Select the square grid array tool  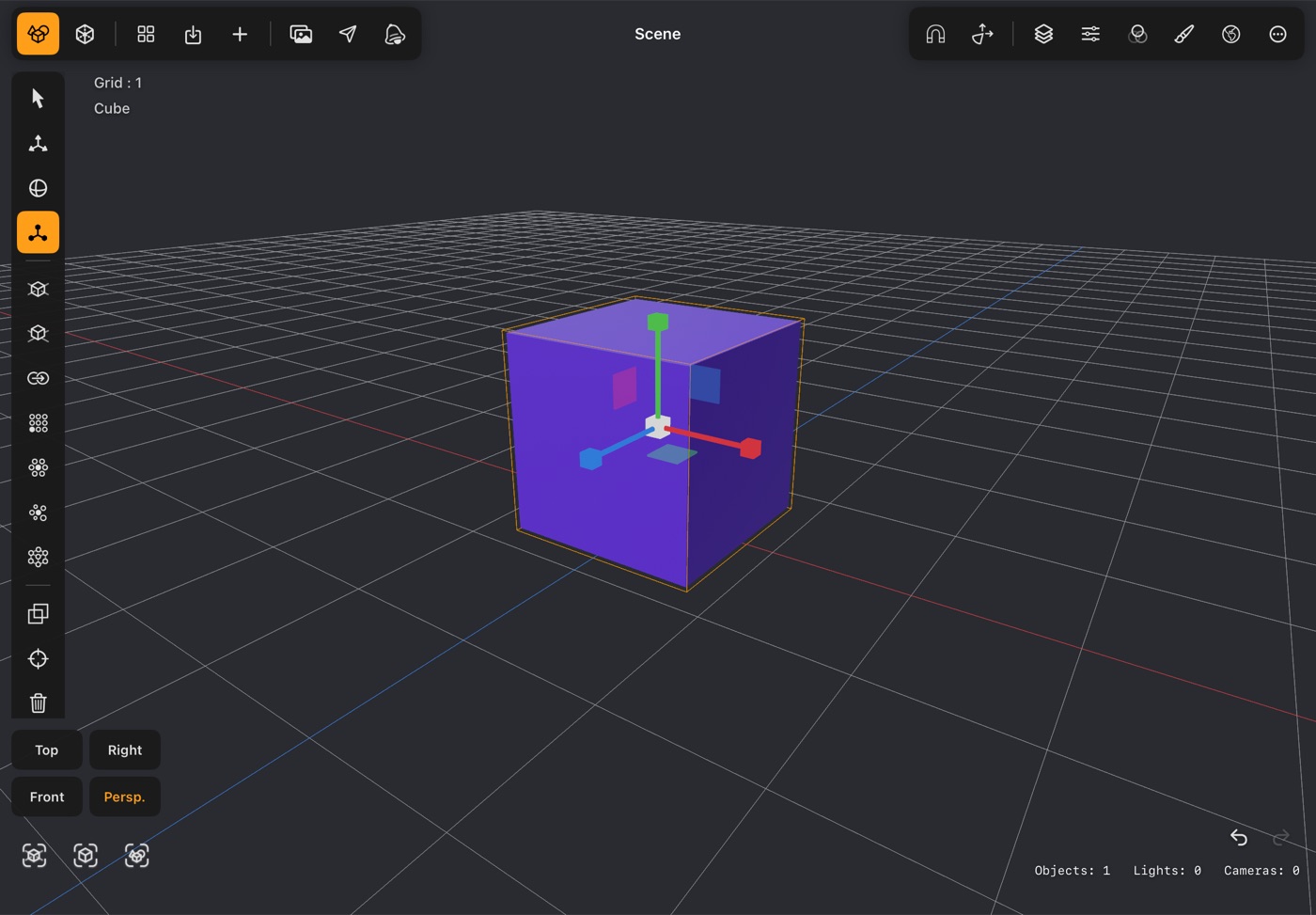click(38, 423)
